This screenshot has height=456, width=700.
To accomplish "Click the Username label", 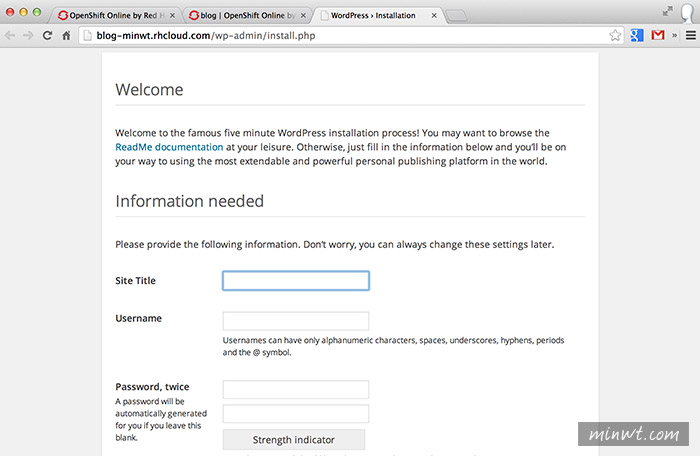I will click(x=138, y=318).
